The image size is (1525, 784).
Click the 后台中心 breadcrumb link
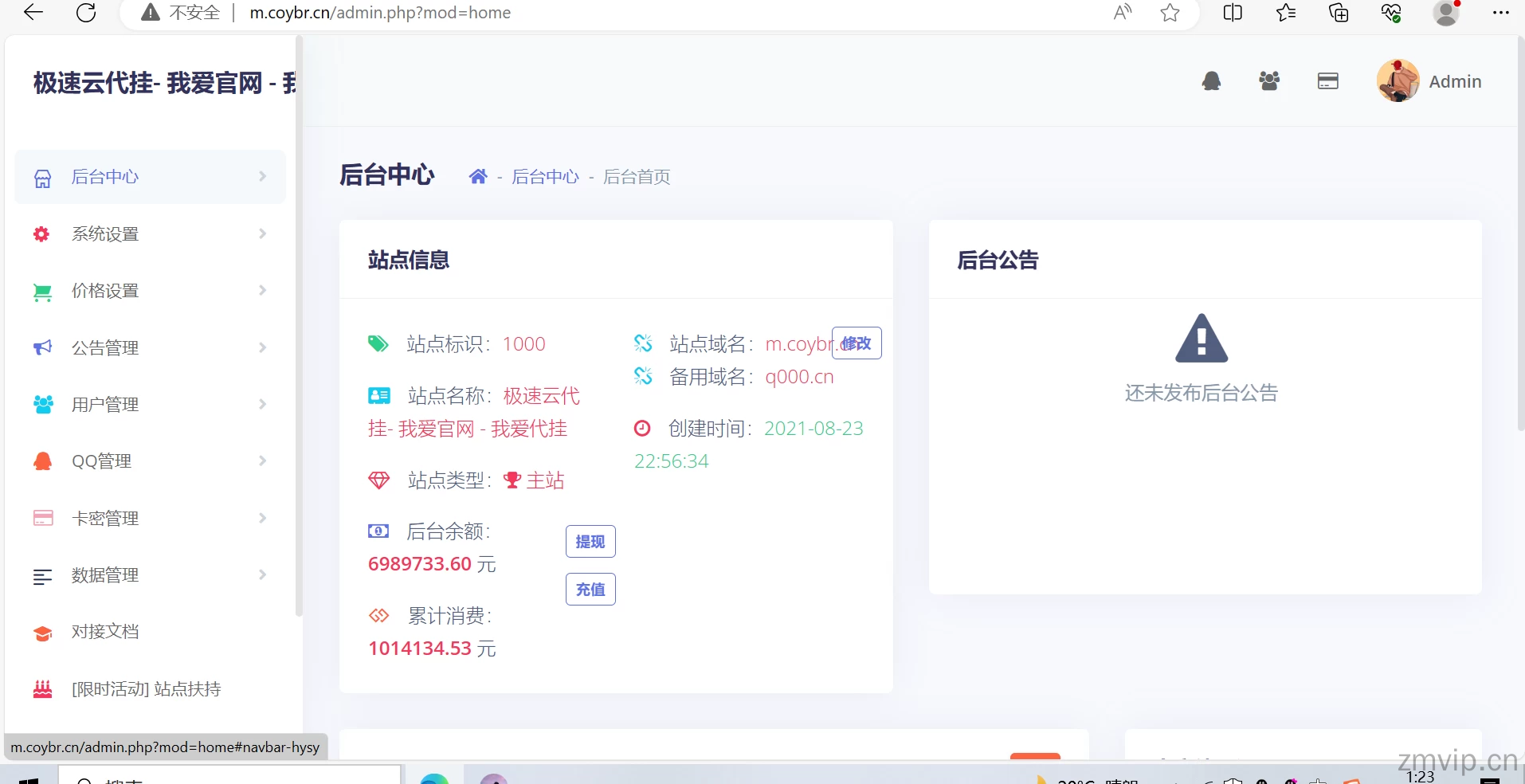(x=545, y=177)
